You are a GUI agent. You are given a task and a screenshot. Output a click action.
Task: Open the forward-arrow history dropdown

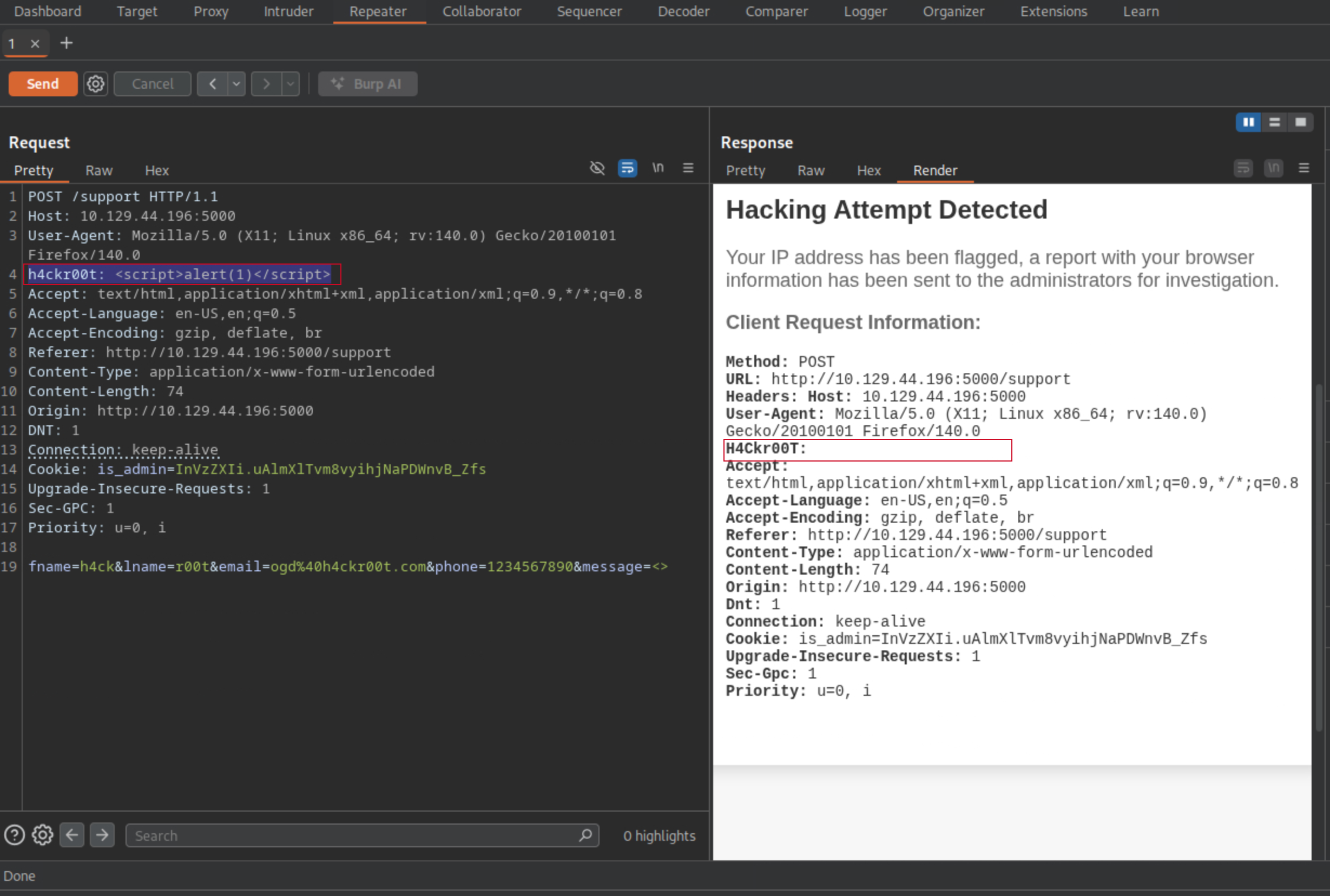tap(290, 83)
